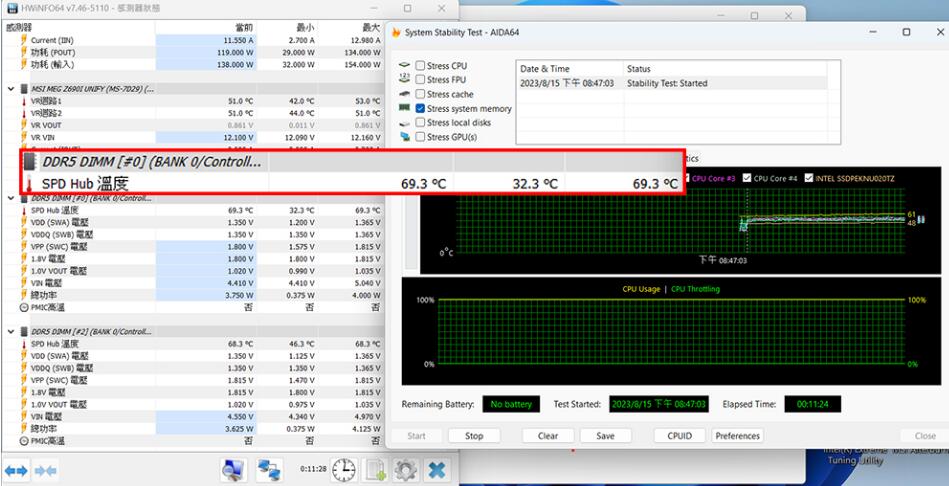Click the cache chip icon next to Stress cache
The height and width of the screenshot is (486, 949).
point(405,94)
